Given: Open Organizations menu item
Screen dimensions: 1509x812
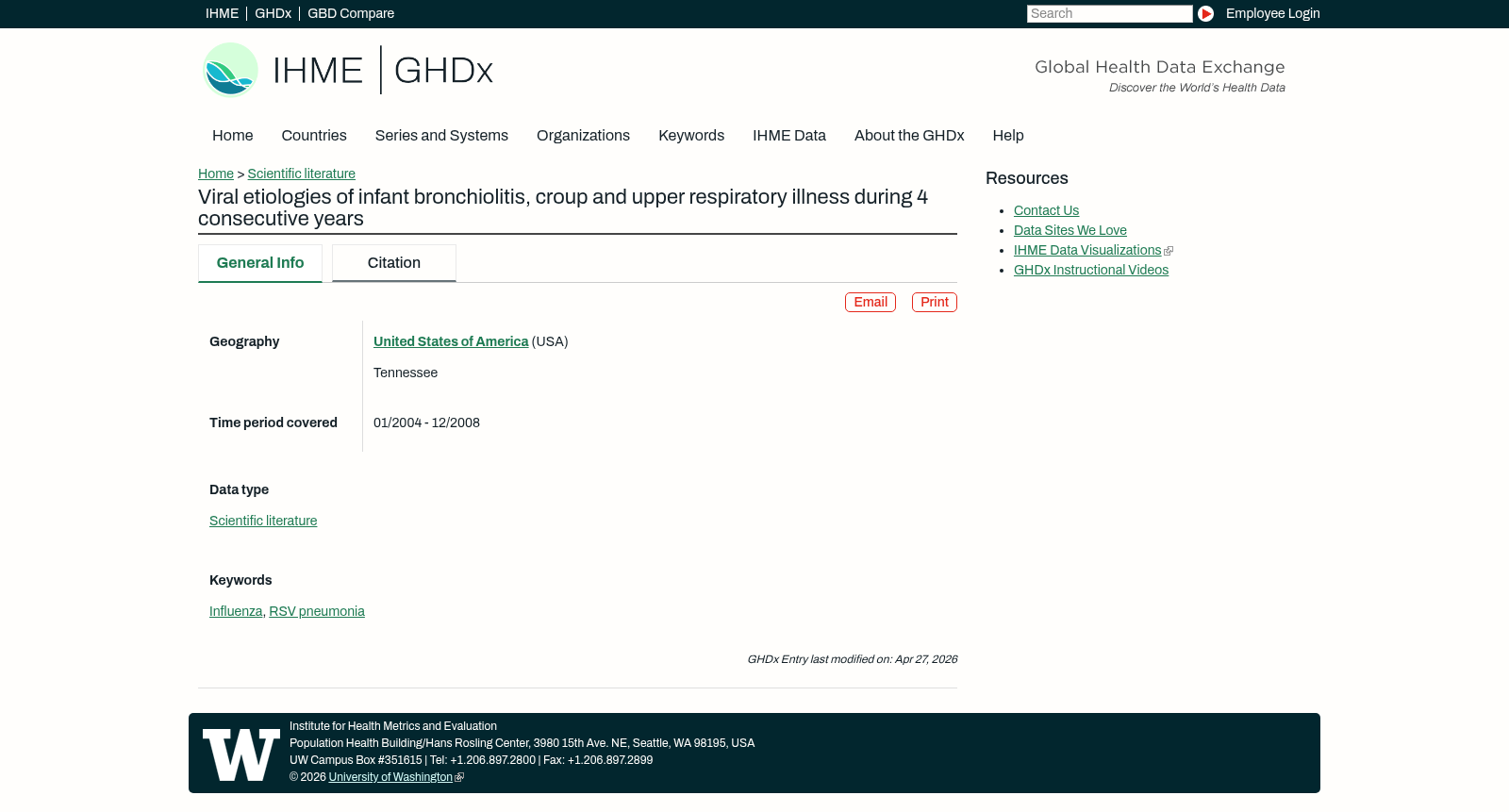Looking at the screenshot, I should (583, 136).
